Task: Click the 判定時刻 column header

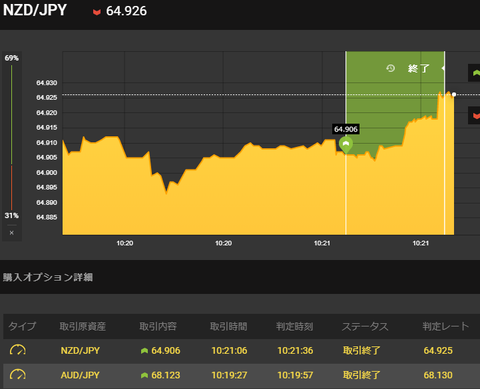Action: point(294,326)
